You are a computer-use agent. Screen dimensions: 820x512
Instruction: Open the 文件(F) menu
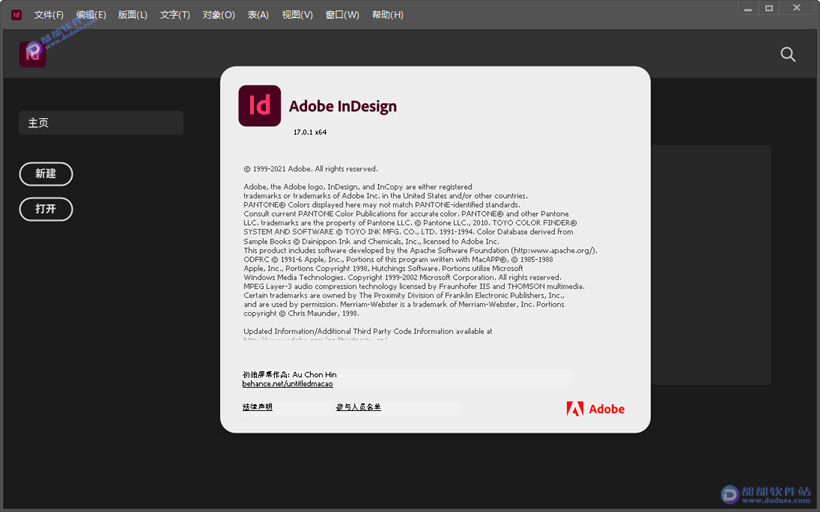[49, 15]
